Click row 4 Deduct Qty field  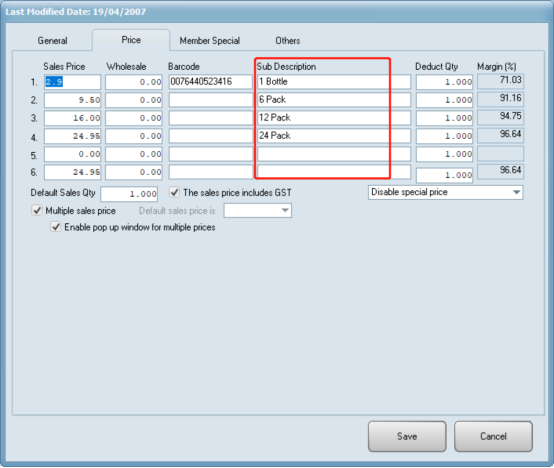[444, 136]
